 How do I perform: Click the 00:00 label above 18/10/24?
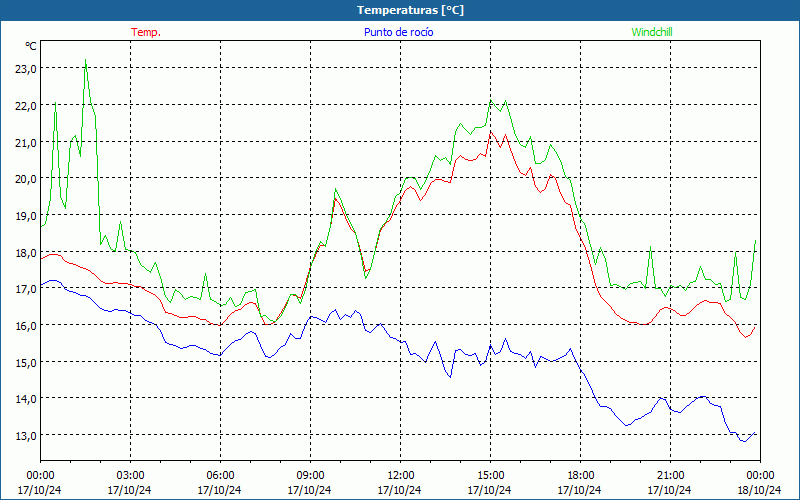point(760,476)
